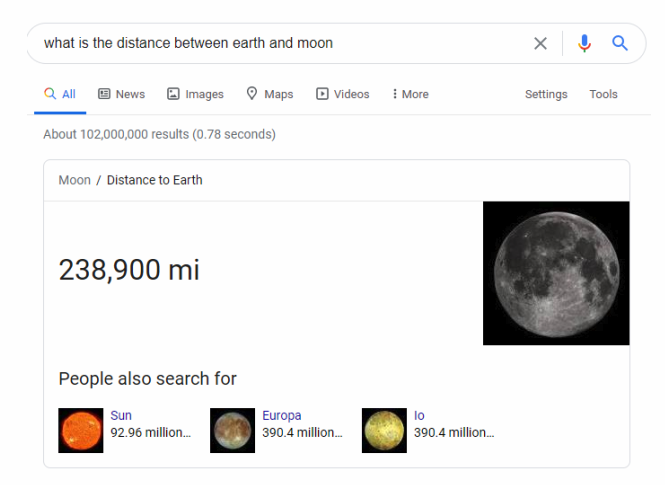Switch to the News tab

tap(121, 94)
